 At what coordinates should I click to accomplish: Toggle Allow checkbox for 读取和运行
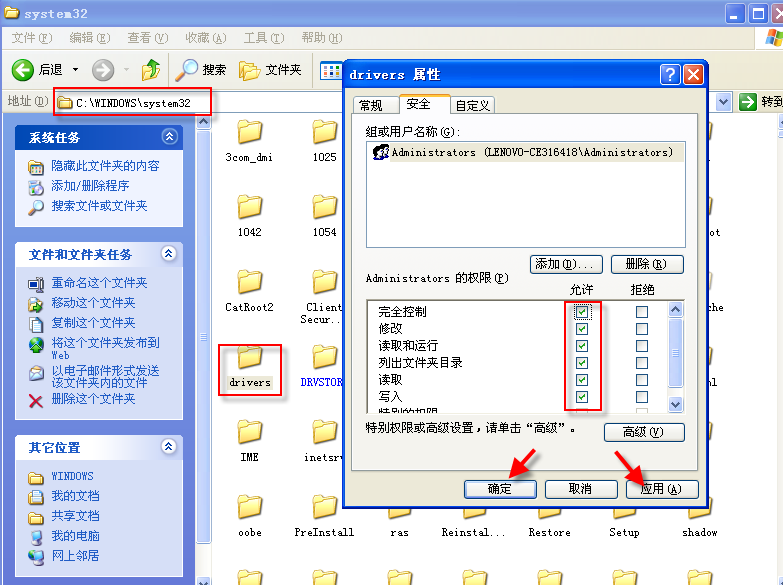tap(582, 346)
